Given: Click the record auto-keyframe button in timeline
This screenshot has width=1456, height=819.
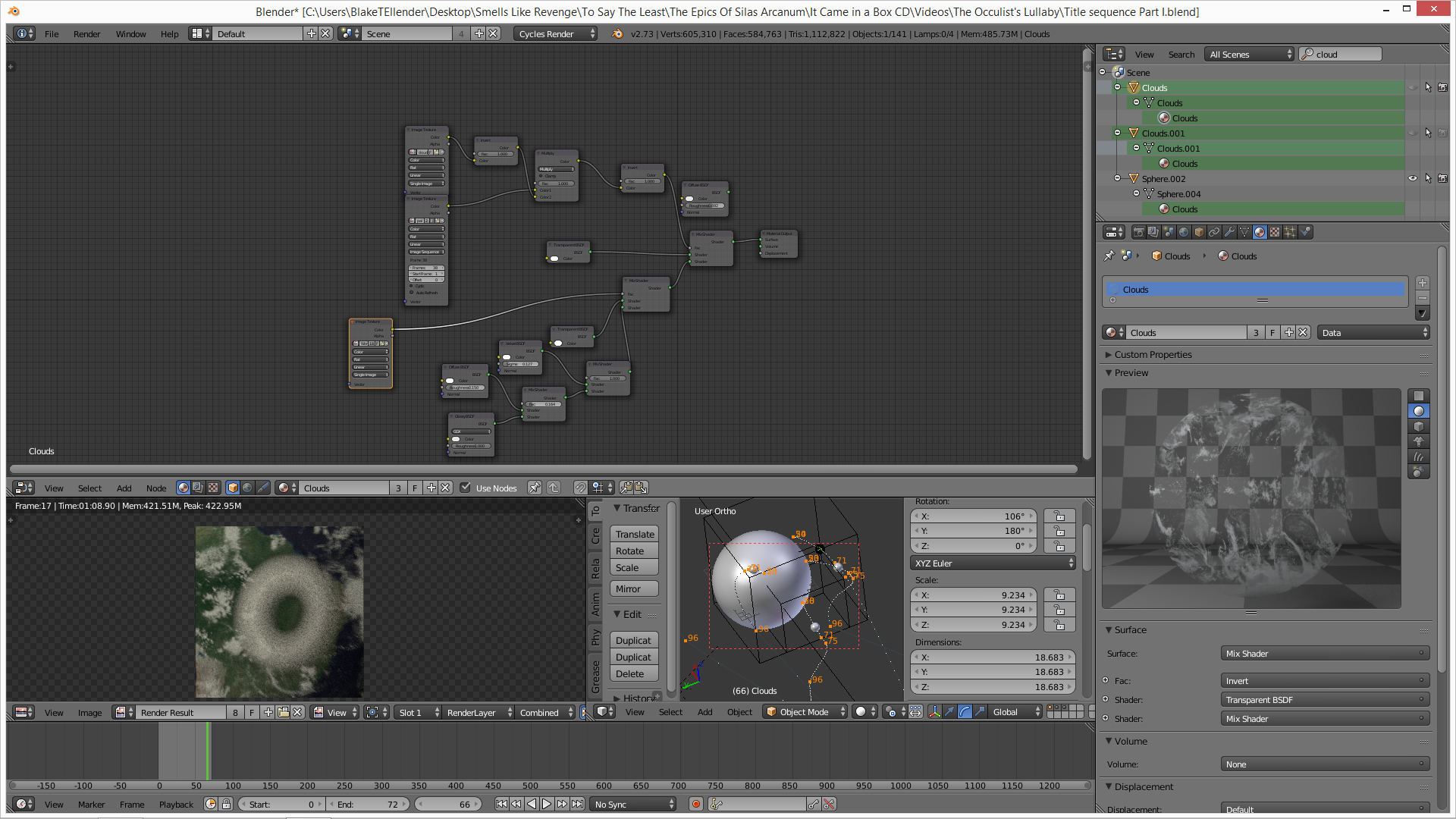Looking at the screenshot, I should pyautogui.click(x=695, y=804).
